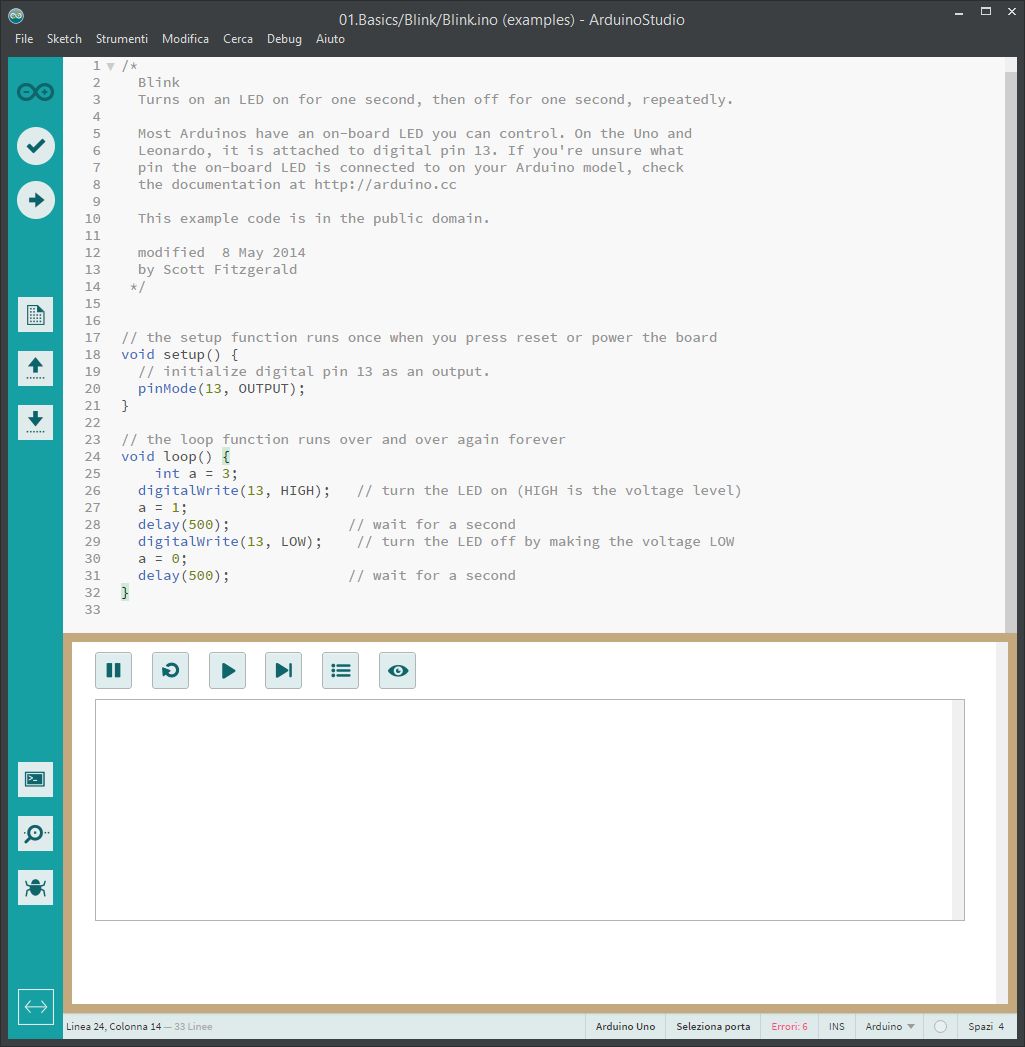This screenshot has width=1025, height=1047.
Task: Open sketch with the up-arrow icon
Action: pyautogui.click(x=35, y=368)
